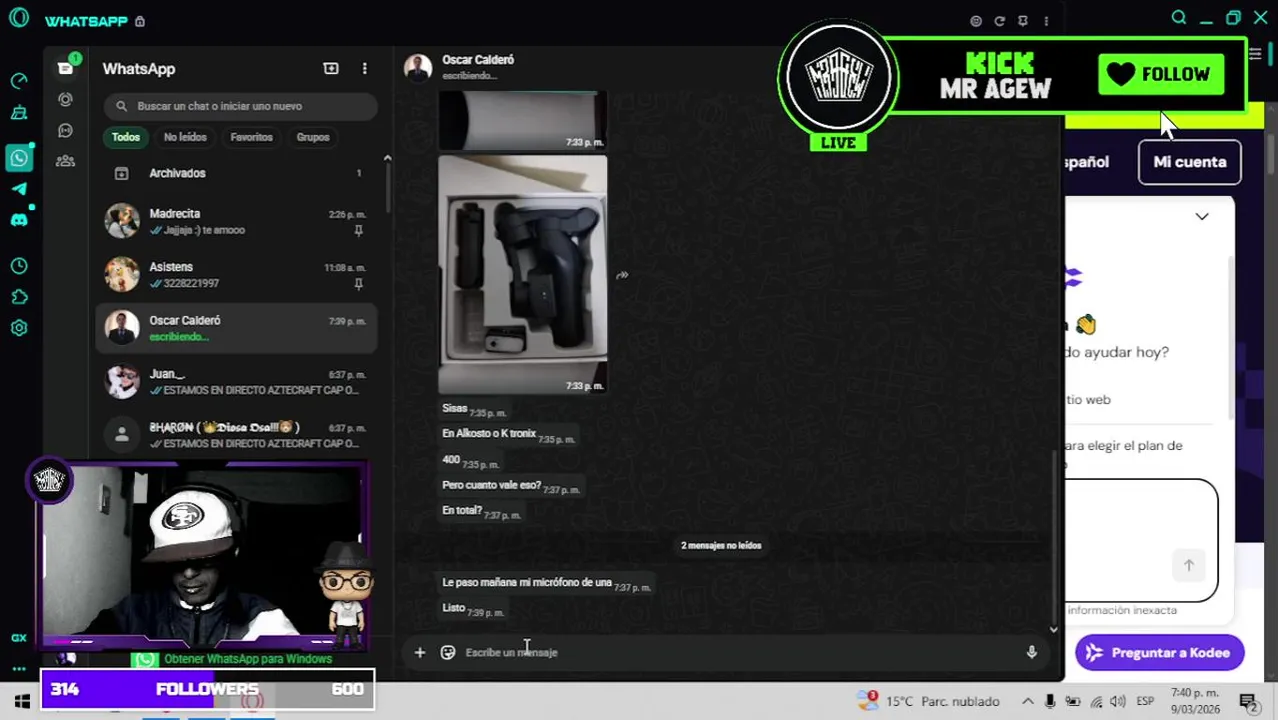The image size is (1278, 720).
Task: Open the sidebar Settings gear
Action: tap(19, 328)
